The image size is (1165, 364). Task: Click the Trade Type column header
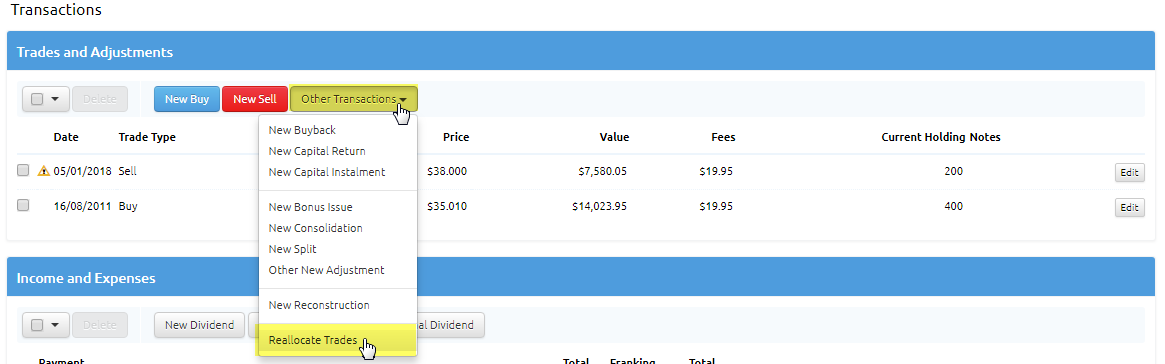point(146,137)
